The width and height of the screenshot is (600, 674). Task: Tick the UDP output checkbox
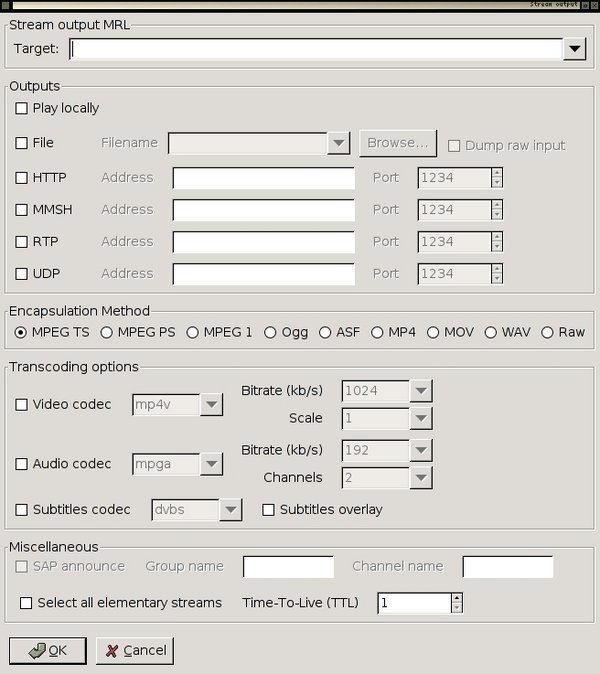[x=21, y=274]
